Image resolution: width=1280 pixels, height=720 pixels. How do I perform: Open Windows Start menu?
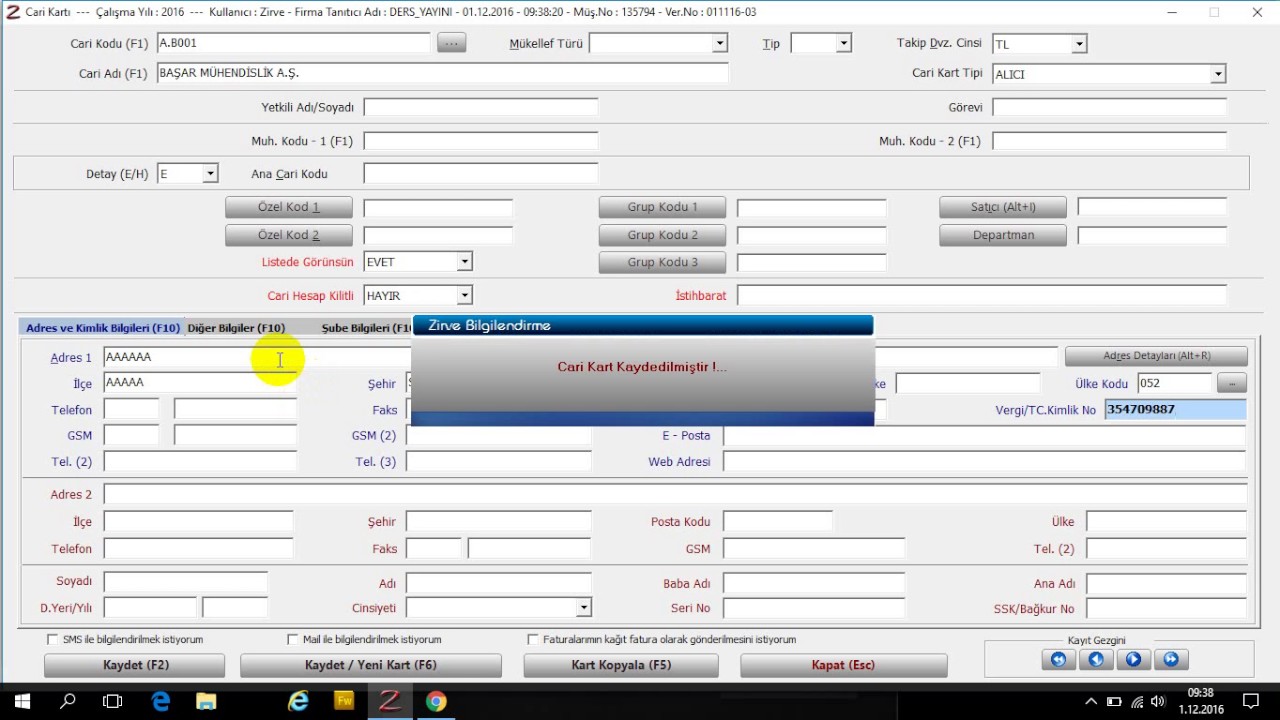(x=22, y=701)
